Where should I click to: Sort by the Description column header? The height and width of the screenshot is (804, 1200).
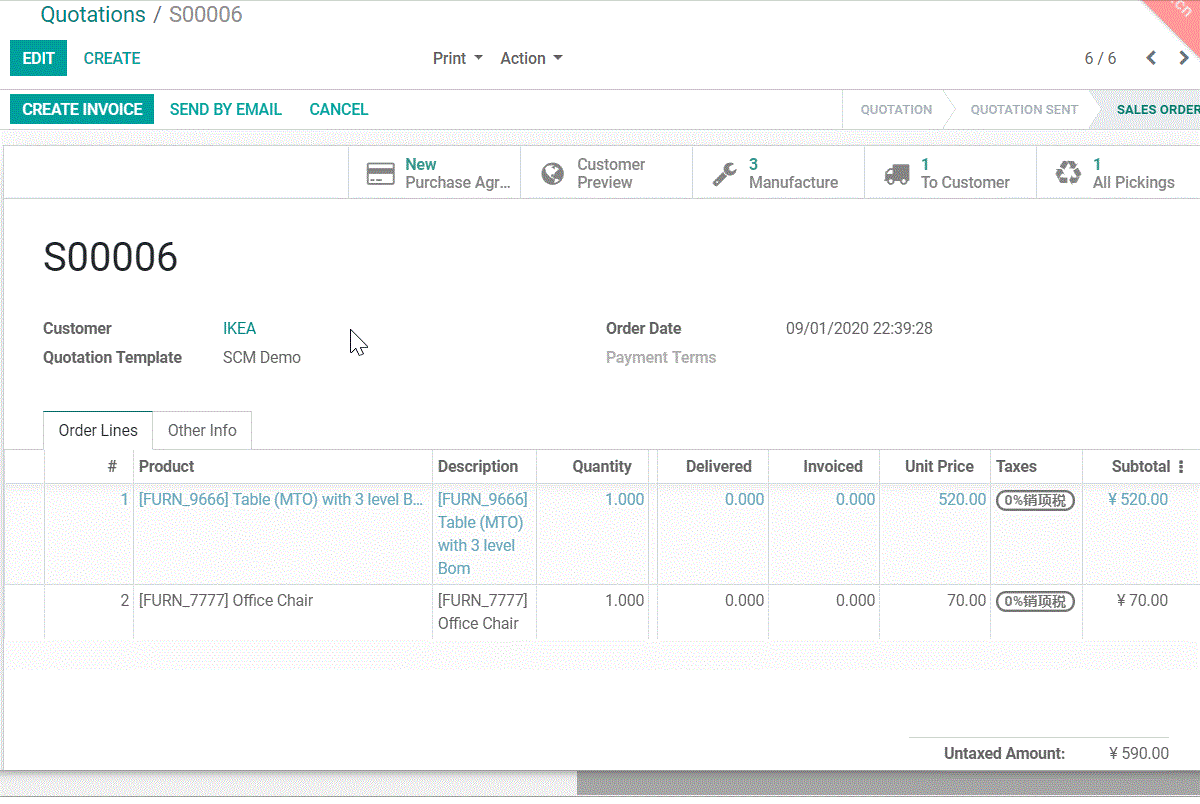[485, 466]
